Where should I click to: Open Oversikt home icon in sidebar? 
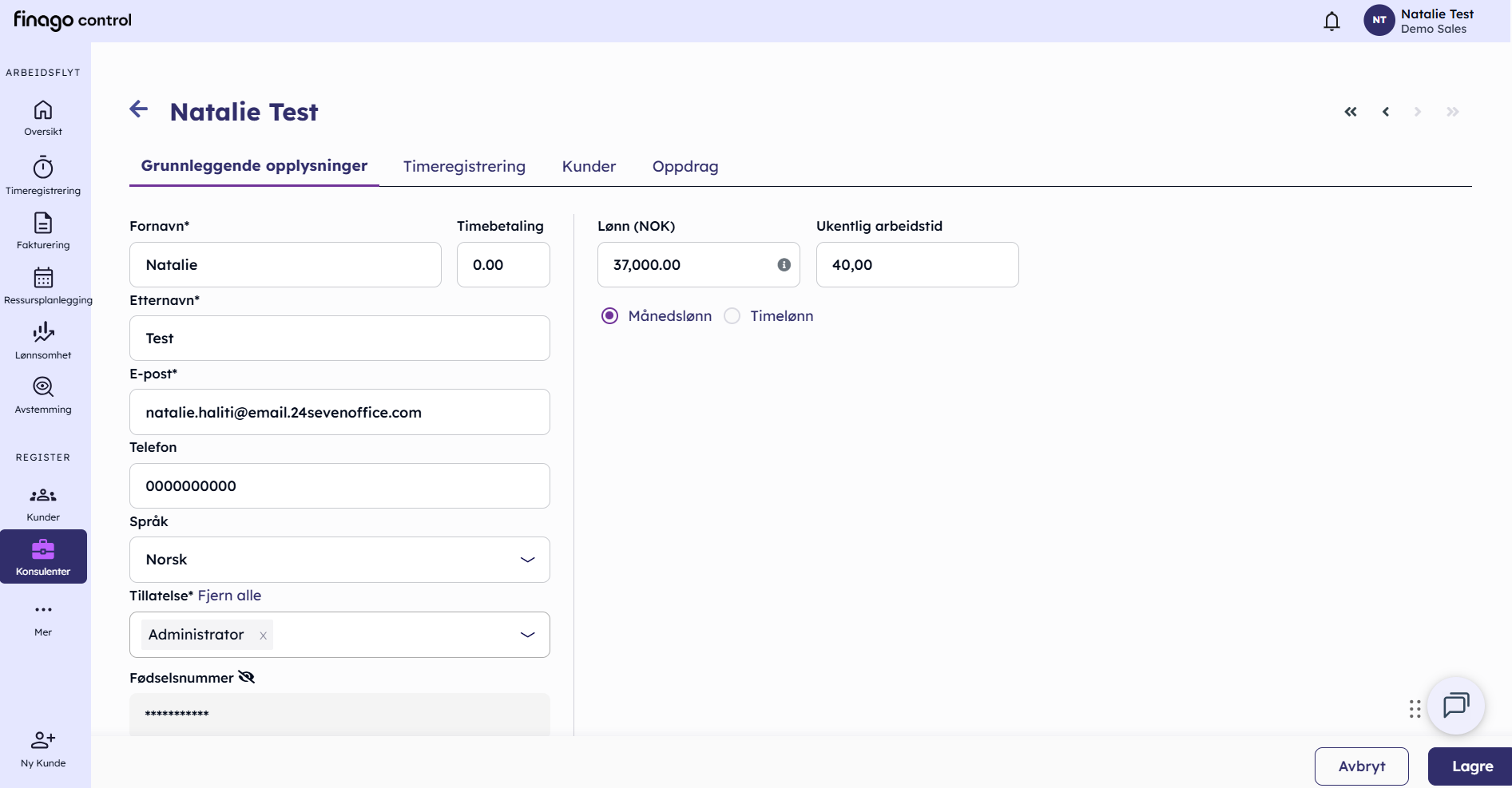(43, 110)
